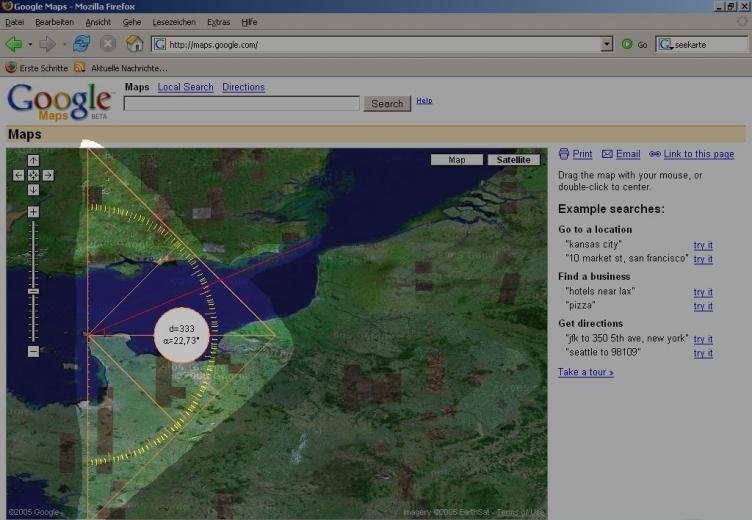The image size is (752, 520).
Task: Try the "seattle to 98109" directions
Action: (x=703, y=353)
